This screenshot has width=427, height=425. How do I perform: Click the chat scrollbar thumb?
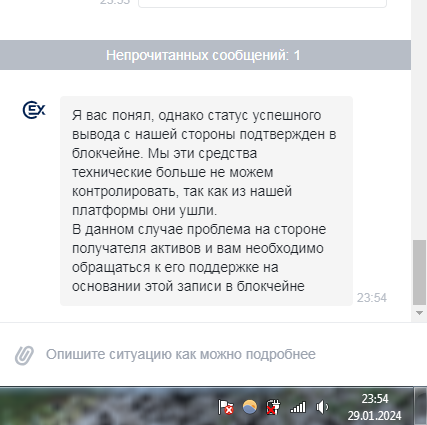pos(419,272)
